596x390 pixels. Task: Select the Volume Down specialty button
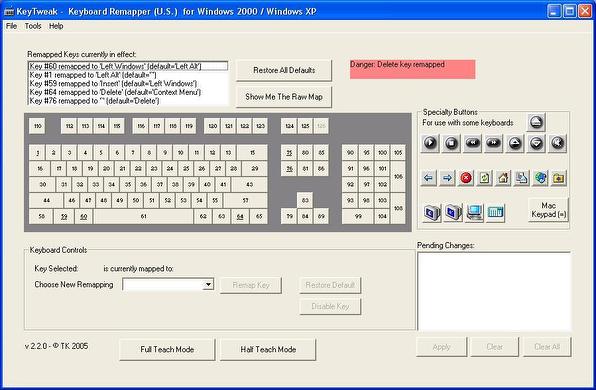536,143
